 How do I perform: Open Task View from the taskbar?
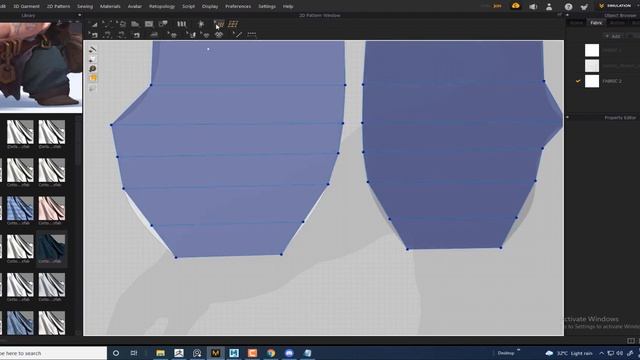(134, 353)
